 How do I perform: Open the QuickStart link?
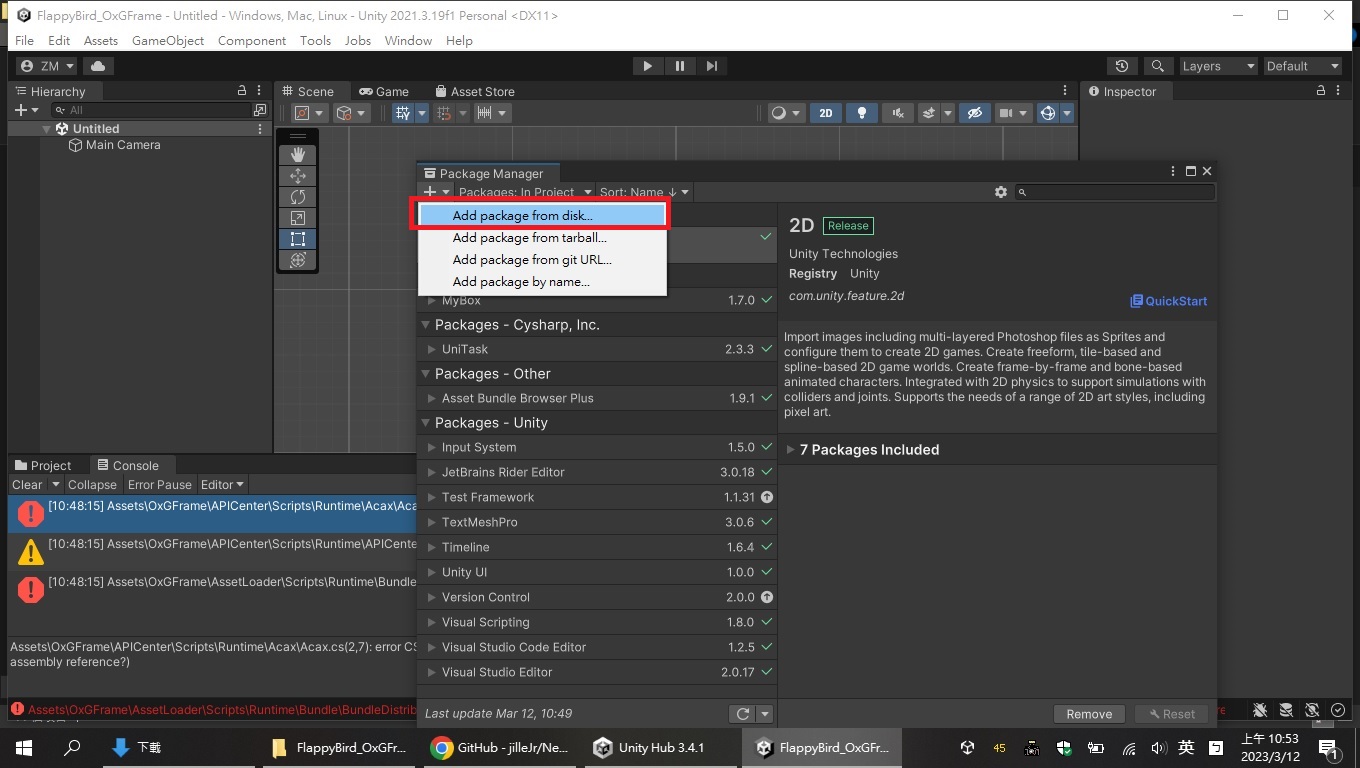tap(1168, 301)
